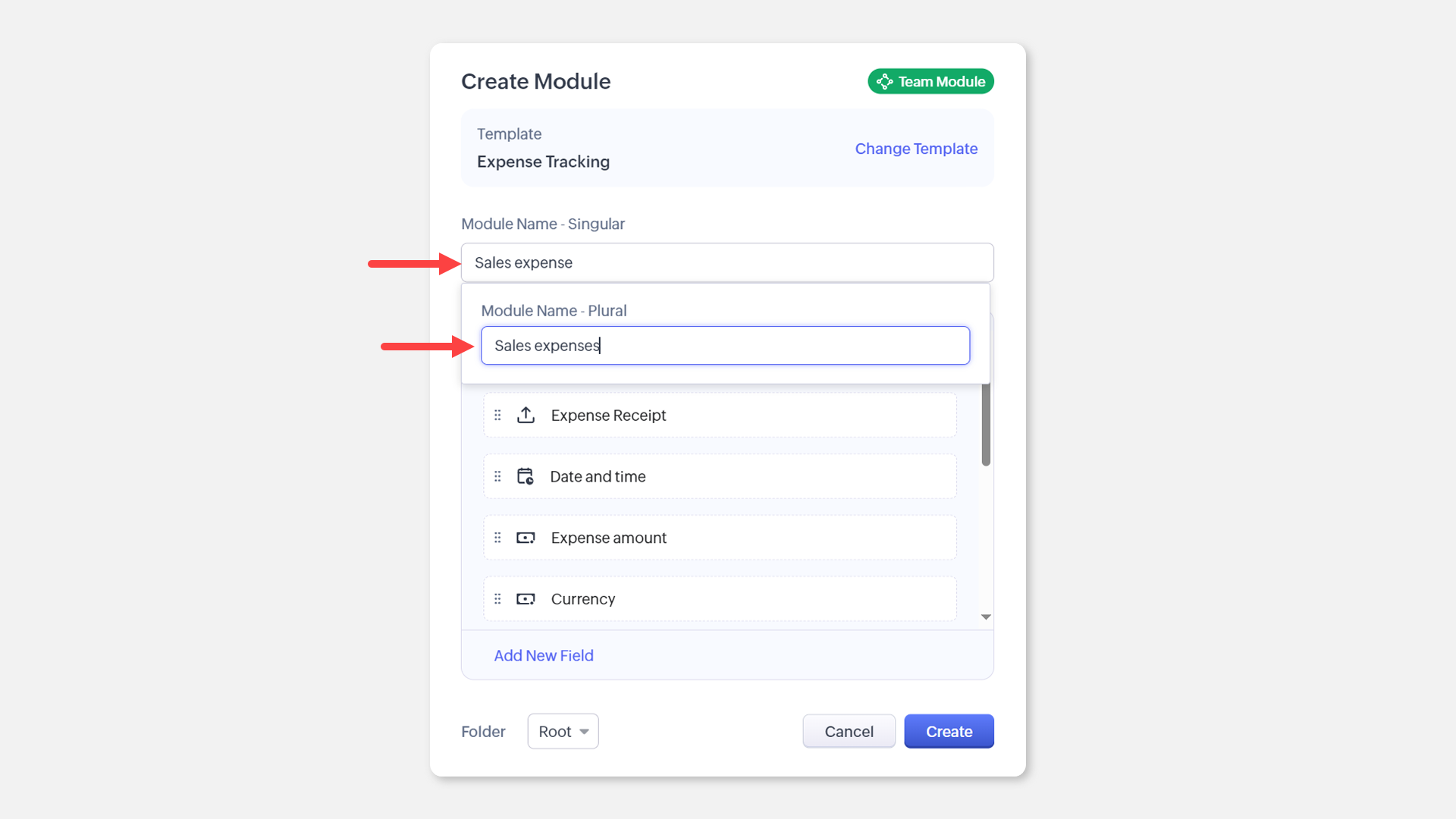Image resolution: width=1456 pixels, height=819 pixels.
Task: Click the drag handle of Currency field
Action: click(x=497, y=599)
